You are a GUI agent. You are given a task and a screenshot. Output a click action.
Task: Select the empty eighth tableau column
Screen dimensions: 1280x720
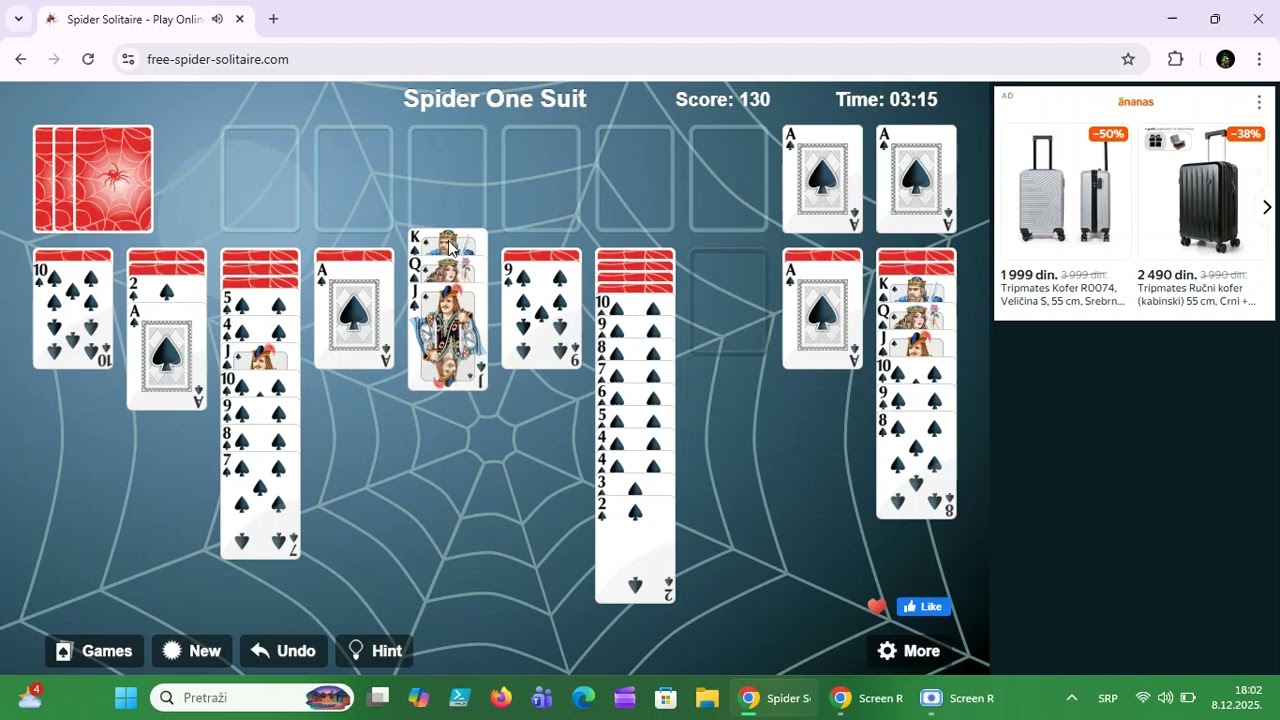729,302
